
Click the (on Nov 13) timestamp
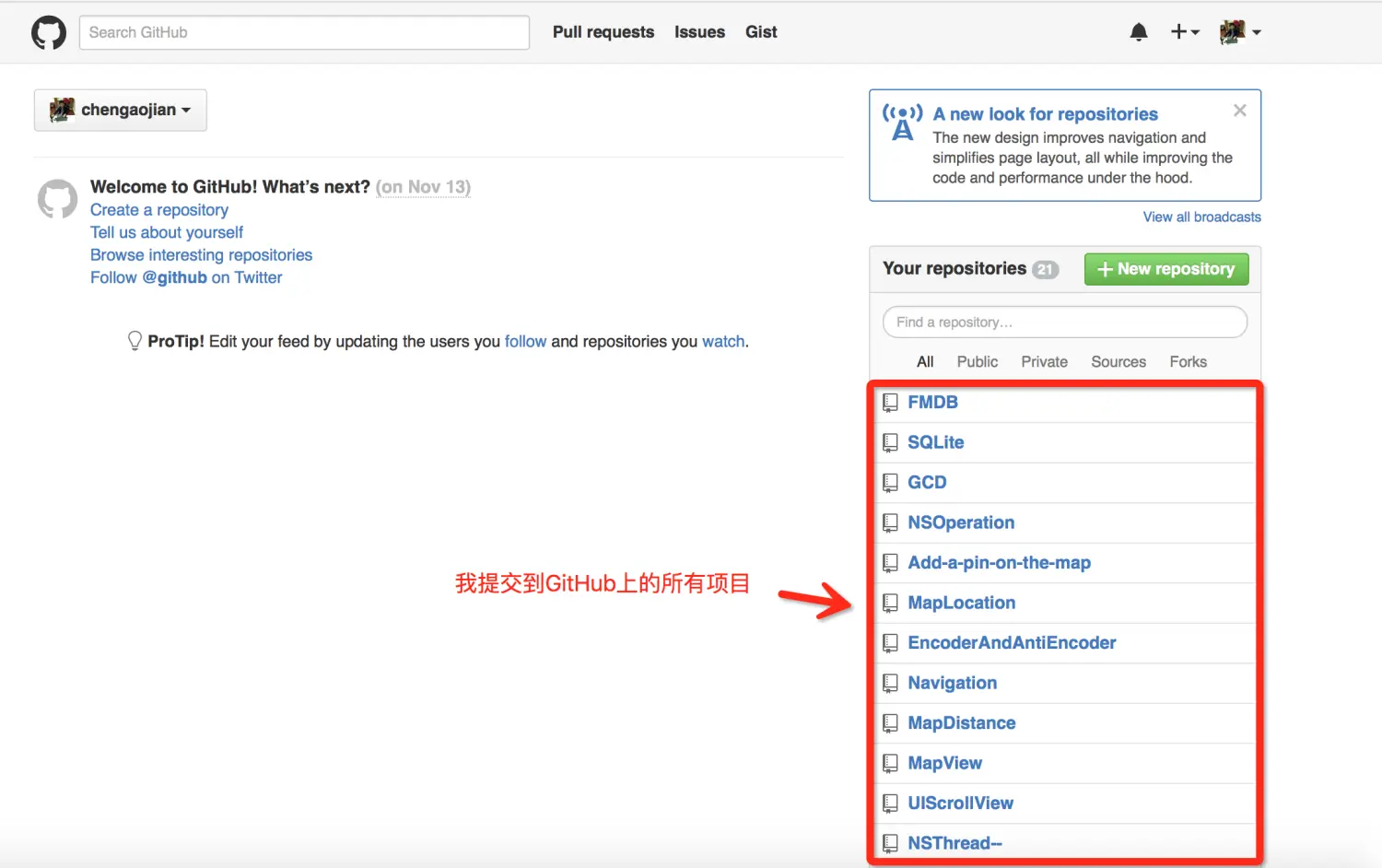tap(423, 187)
